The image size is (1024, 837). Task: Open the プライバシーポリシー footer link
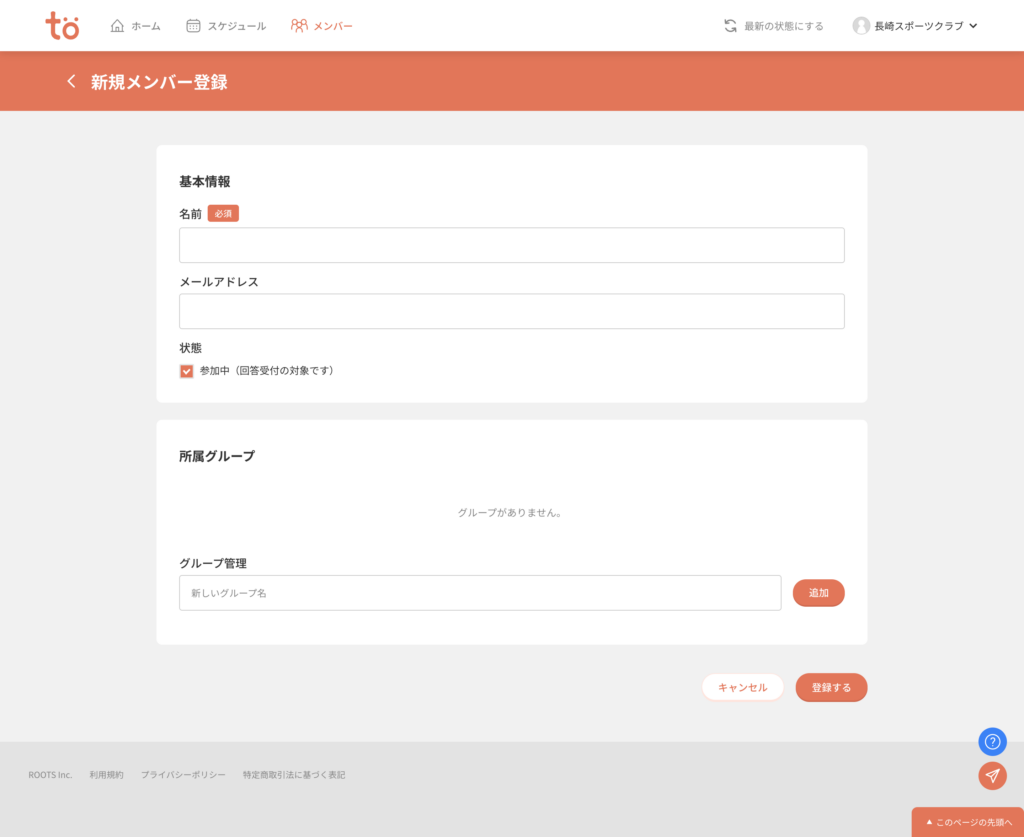184,775
